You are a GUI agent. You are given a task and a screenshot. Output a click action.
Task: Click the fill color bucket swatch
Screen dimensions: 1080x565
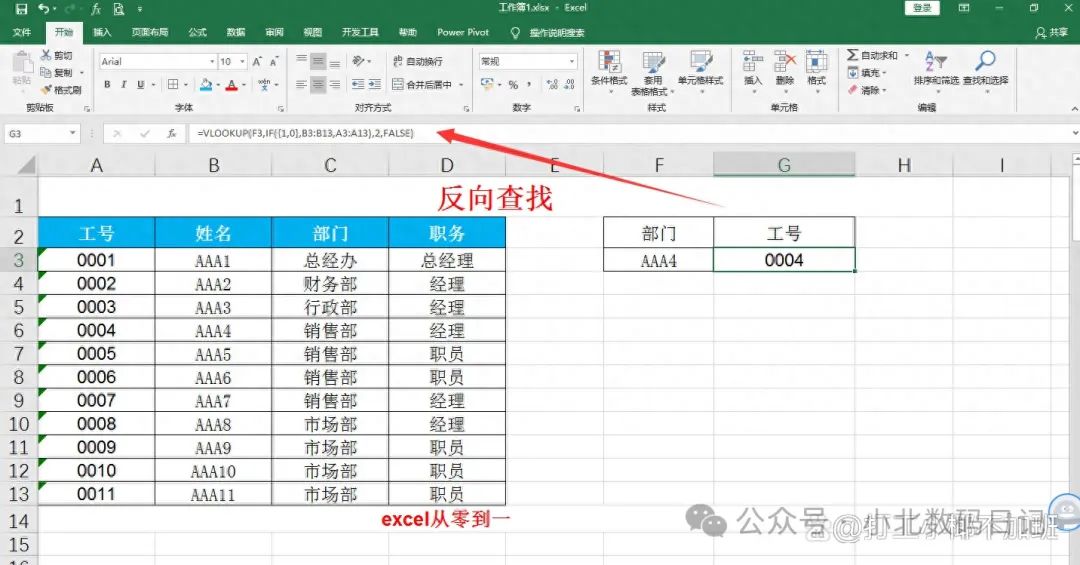(205, 84)
